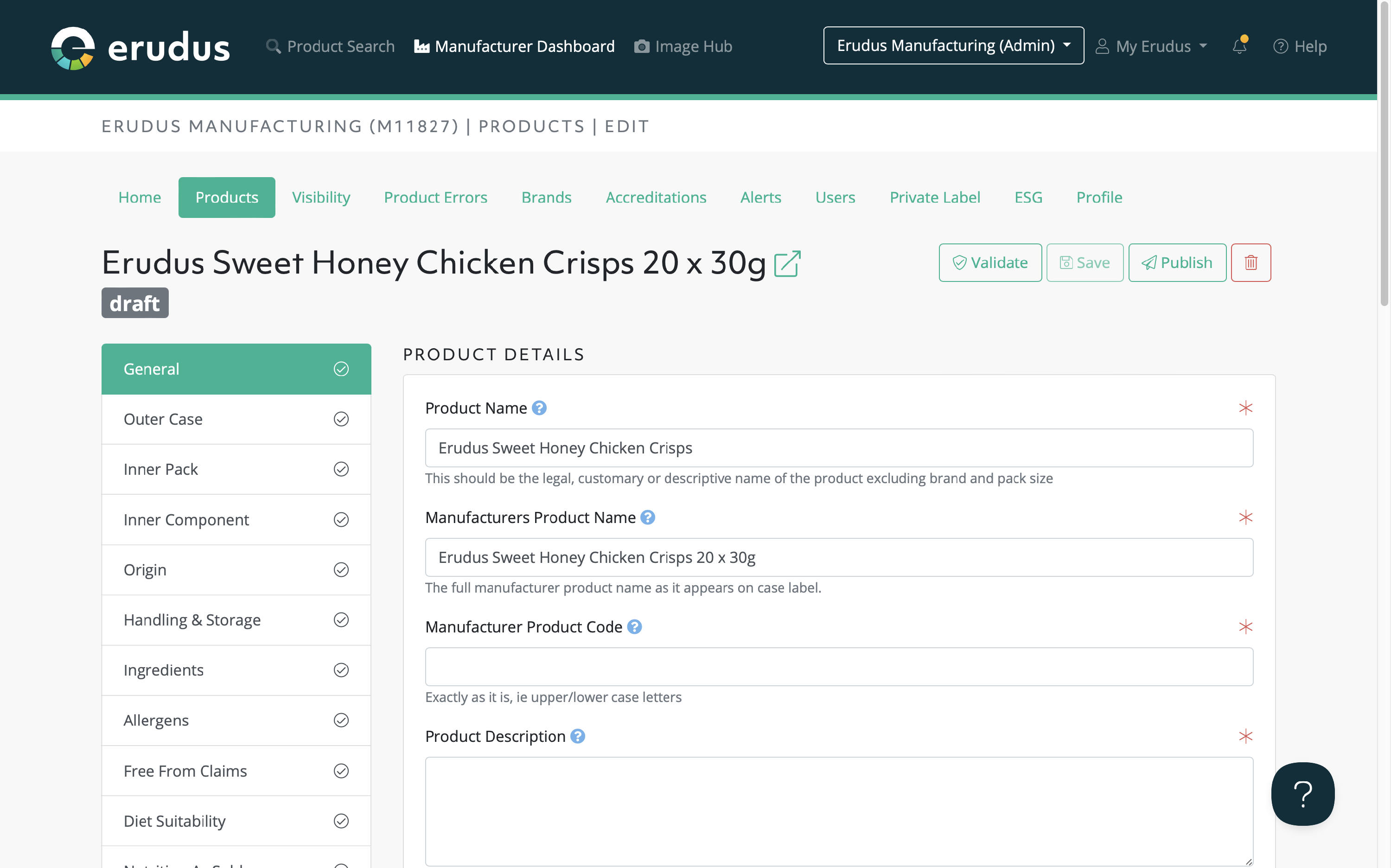The width and height of the screenshot is (1391, 868).
Task: Expand Erudus Manufacturing (Admin) dropdown
Action: [953, 45]
